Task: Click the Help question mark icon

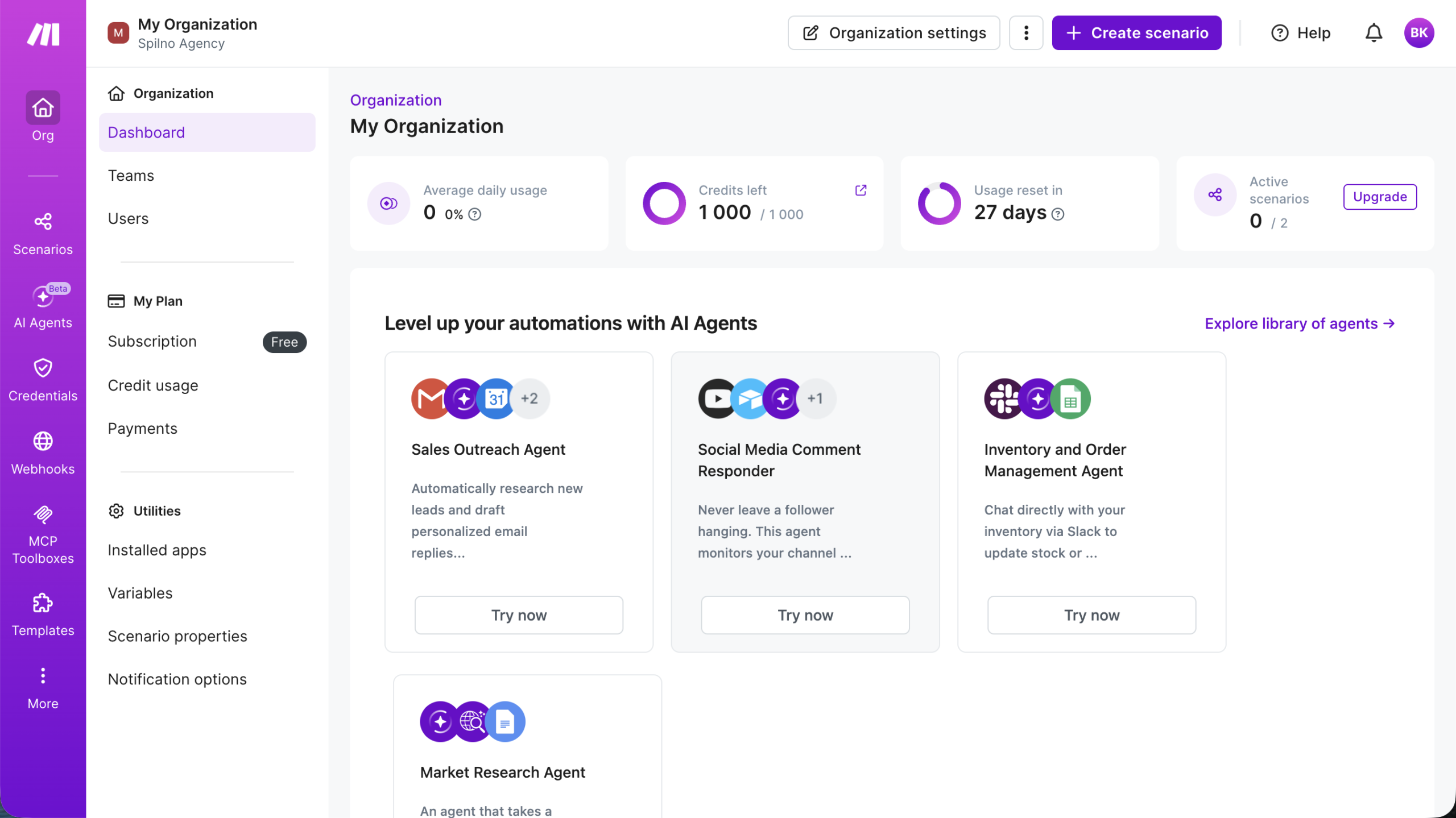Action: coord(1280,33)
